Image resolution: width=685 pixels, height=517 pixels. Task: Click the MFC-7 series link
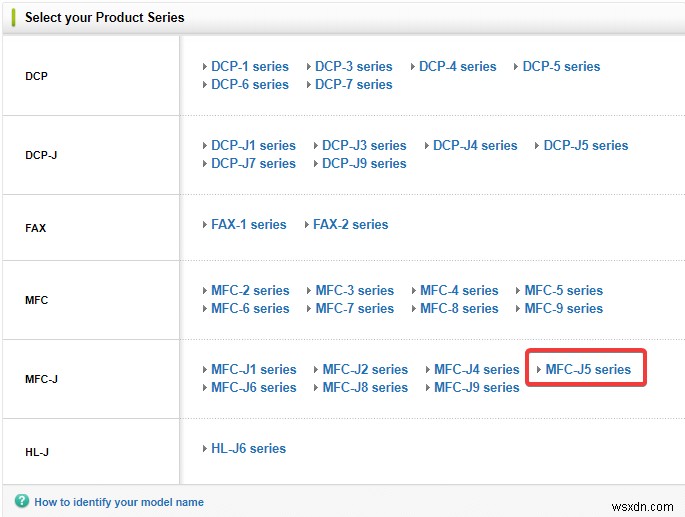(354, 308)
